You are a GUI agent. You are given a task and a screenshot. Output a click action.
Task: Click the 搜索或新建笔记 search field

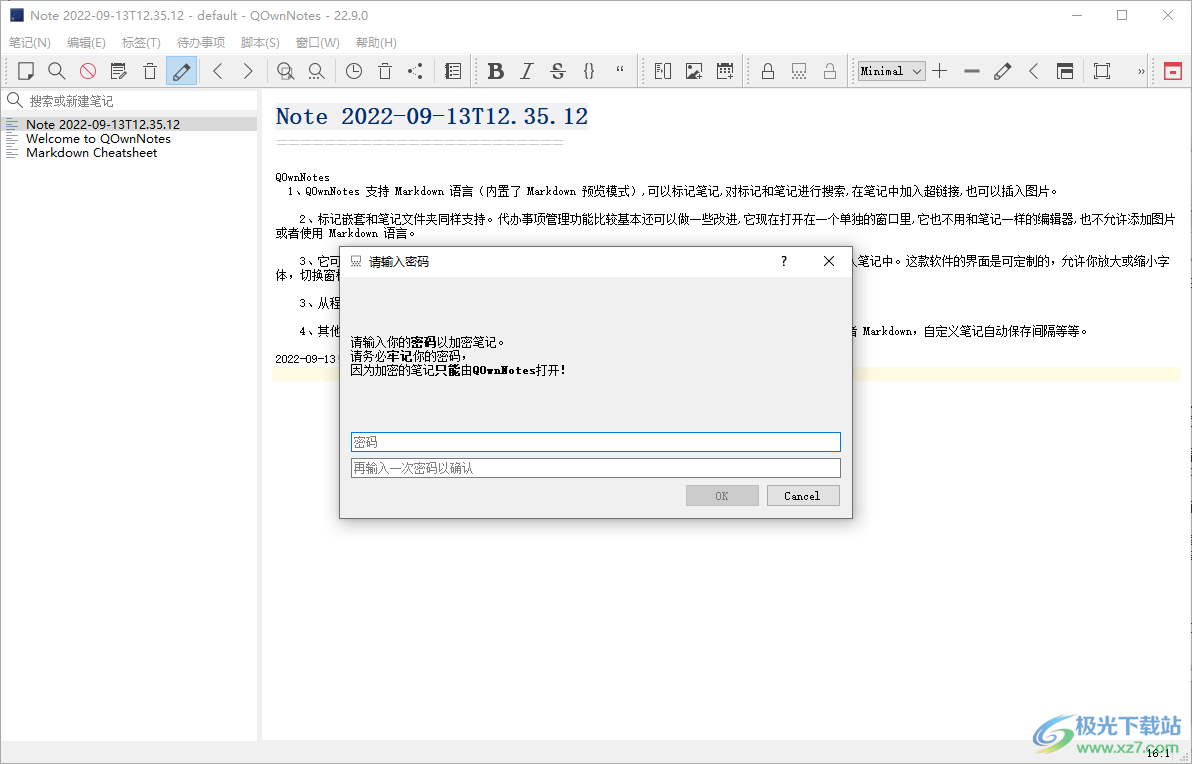(131, 100)
